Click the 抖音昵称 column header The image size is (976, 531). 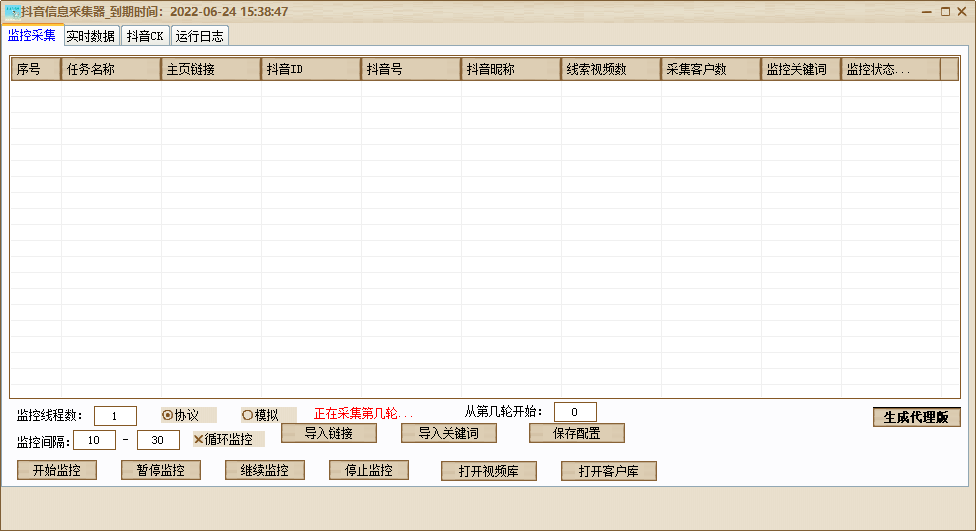click(511, 69)
